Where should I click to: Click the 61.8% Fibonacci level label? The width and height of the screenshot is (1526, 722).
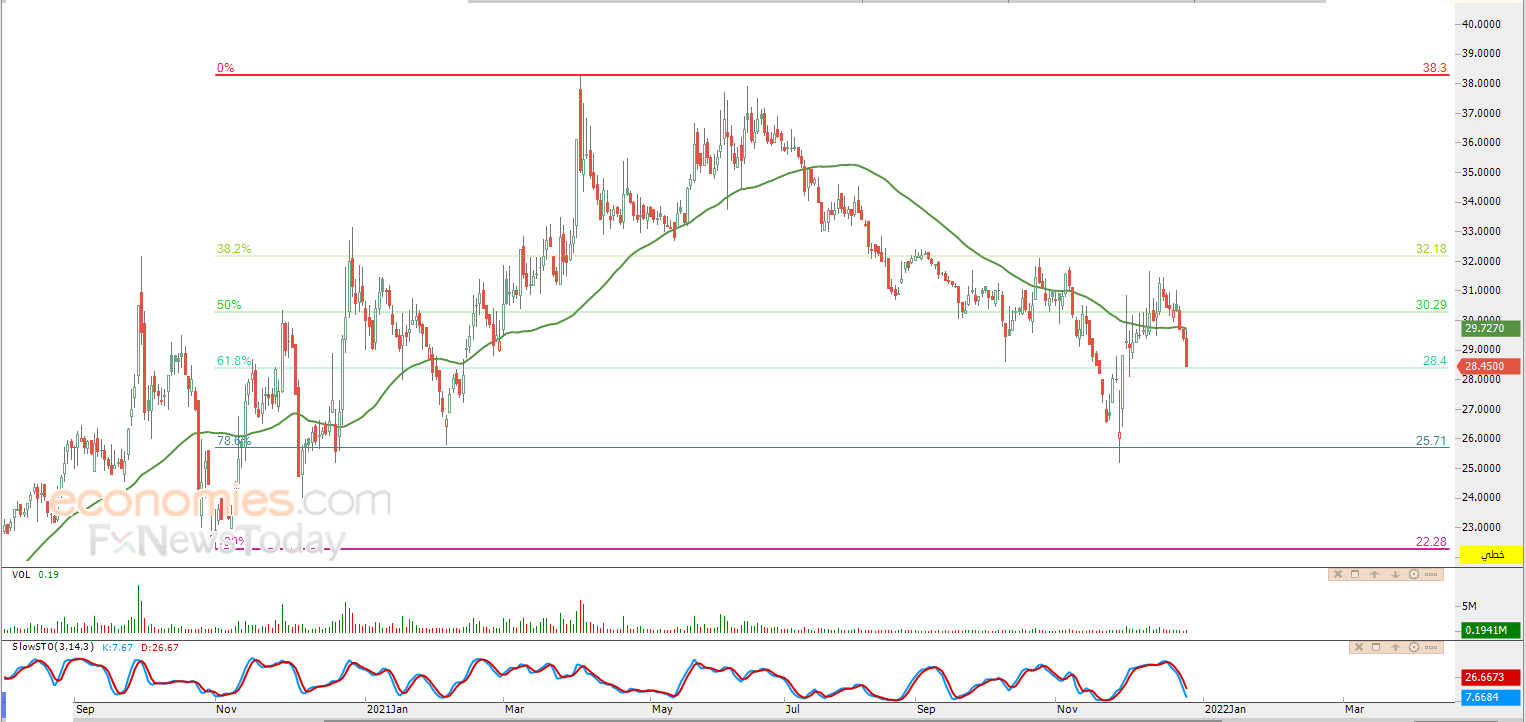pyautogui.click(x=233, y=361)
